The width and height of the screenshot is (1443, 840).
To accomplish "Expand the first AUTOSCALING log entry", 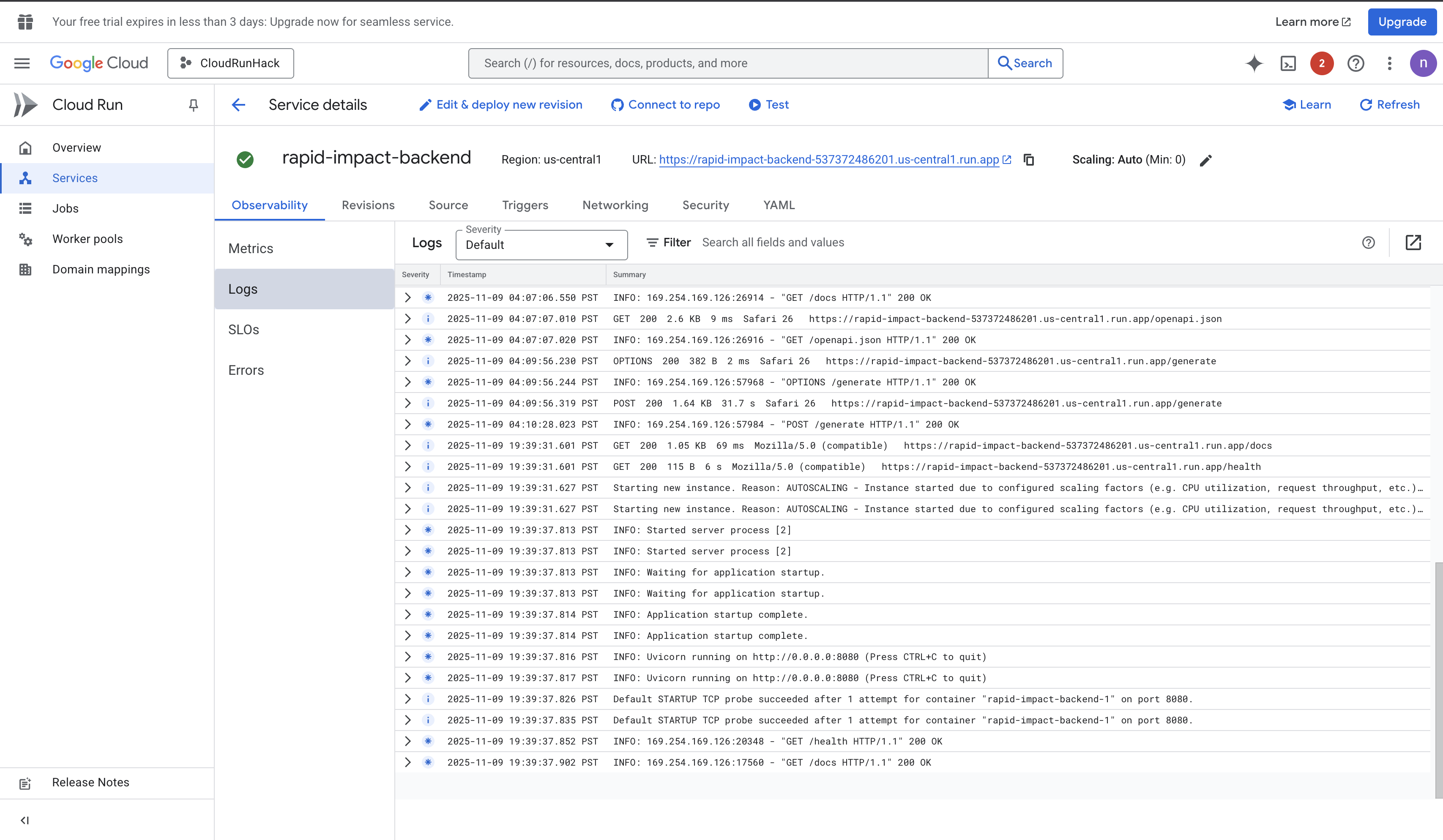I will click(x=408, y=488).
